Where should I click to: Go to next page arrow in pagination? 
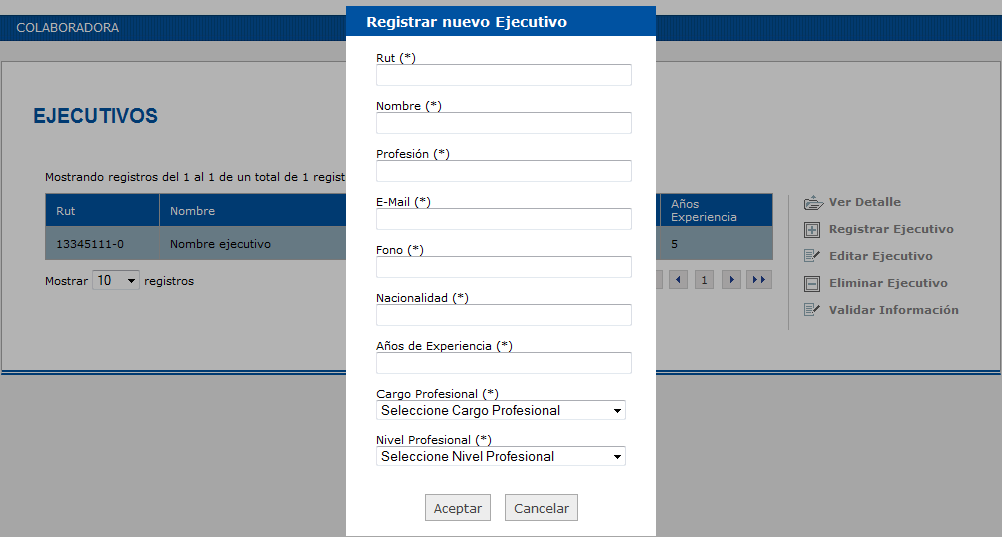click(x=731, y=280)
